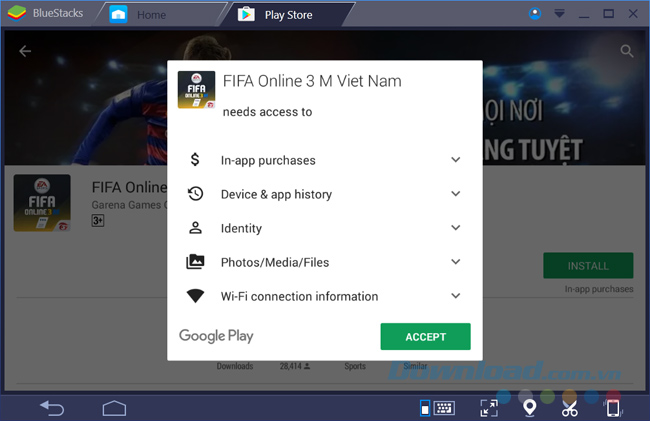
Task: Click the Home tab house icon
Action: coord(118,15)
